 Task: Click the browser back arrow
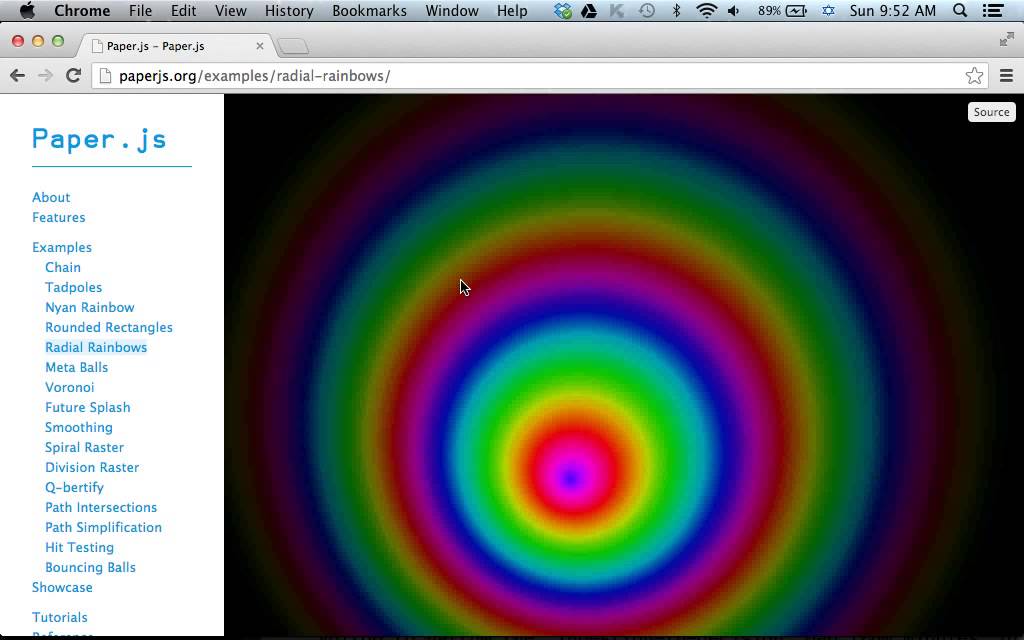pos(18,76)
